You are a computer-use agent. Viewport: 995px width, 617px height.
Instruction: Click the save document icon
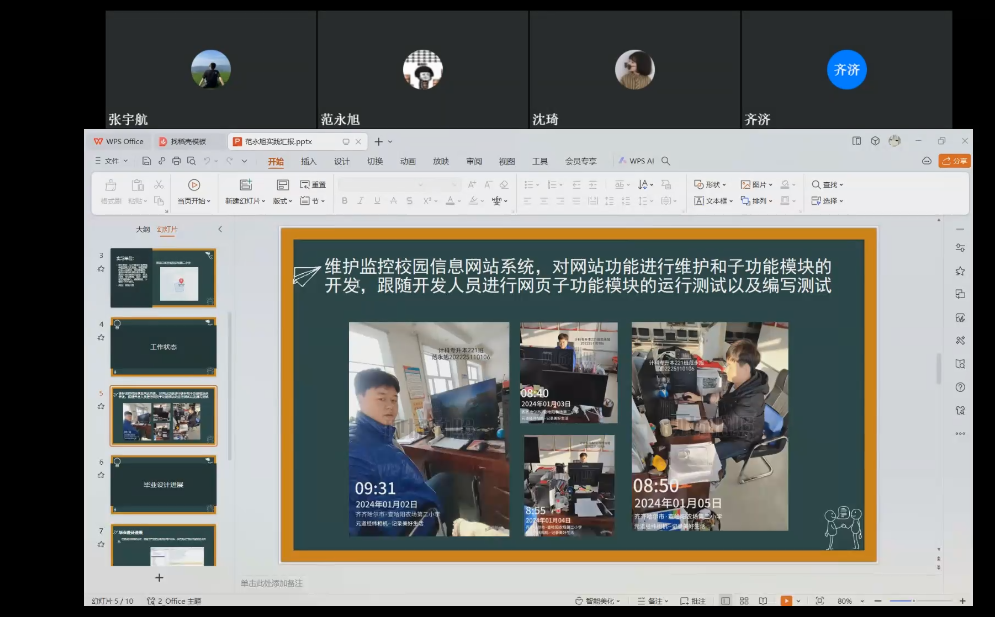[147, 161]
